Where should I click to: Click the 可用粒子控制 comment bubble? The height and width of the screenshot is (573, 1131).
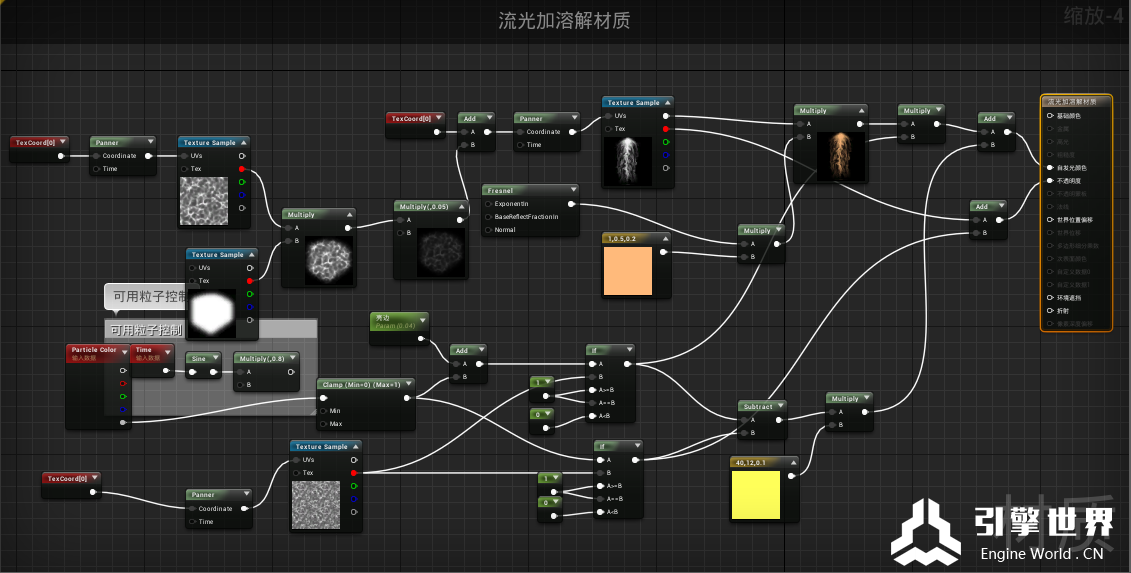147,297
